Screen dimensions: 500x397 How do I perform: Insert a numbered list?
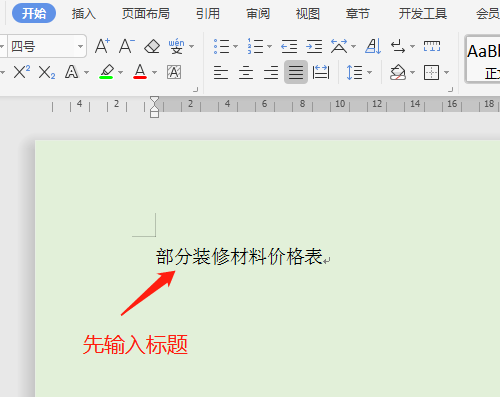click(255, 46)
